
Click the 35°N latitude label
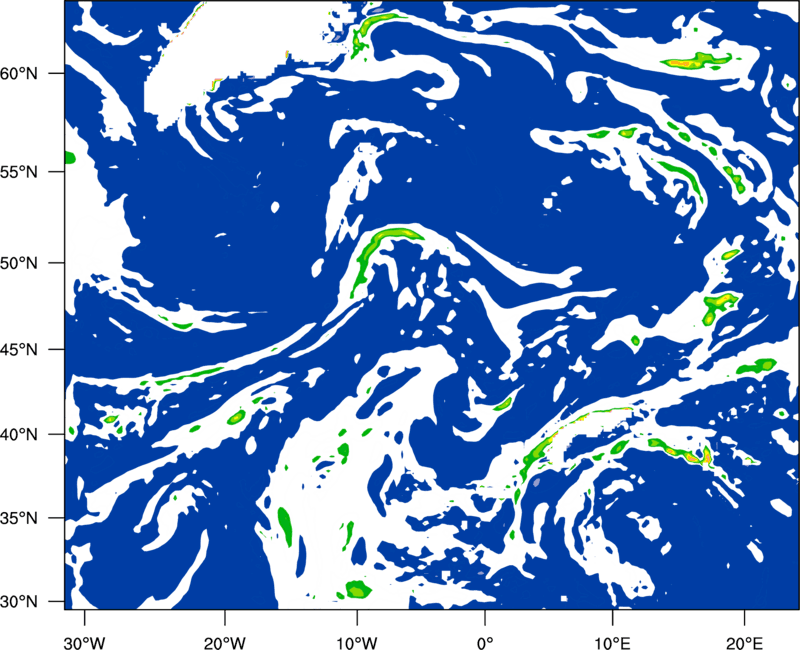[x=19, y=519]
